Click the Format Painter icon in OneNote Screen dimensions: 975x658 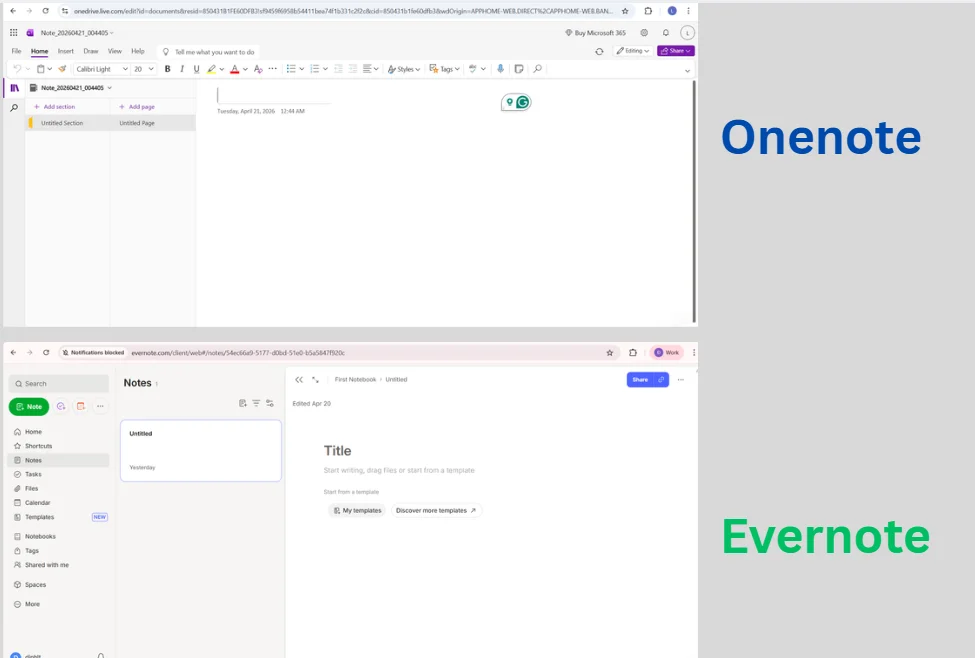(62, 69)
